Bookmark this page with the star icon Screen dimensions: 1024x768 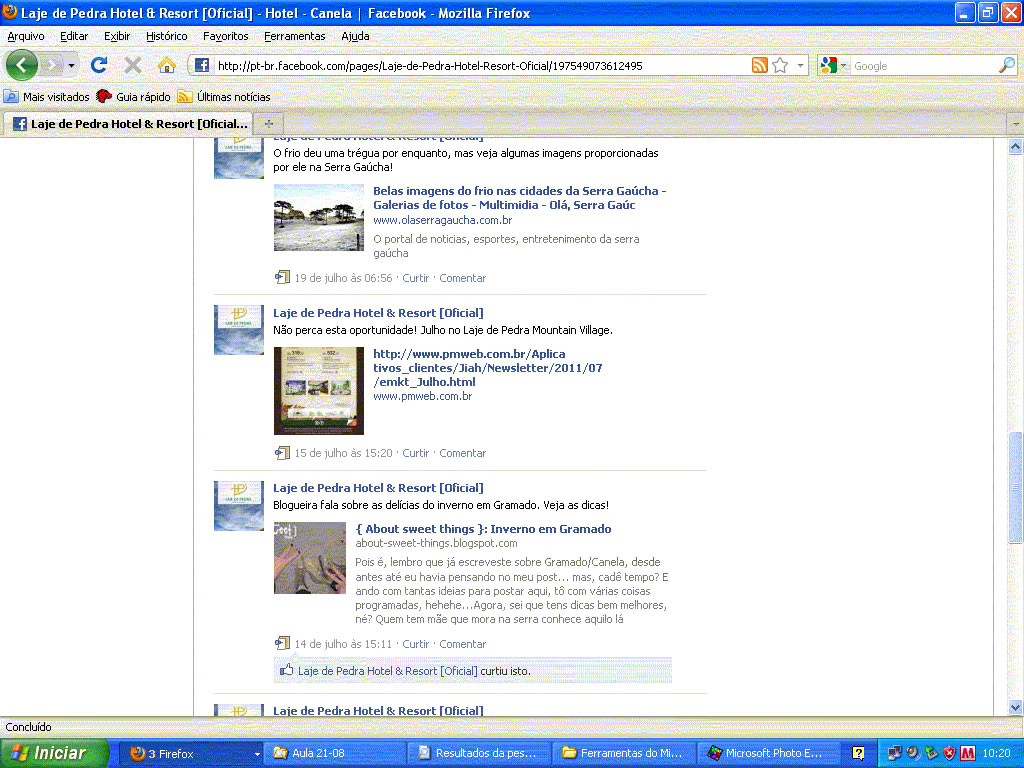780,65
